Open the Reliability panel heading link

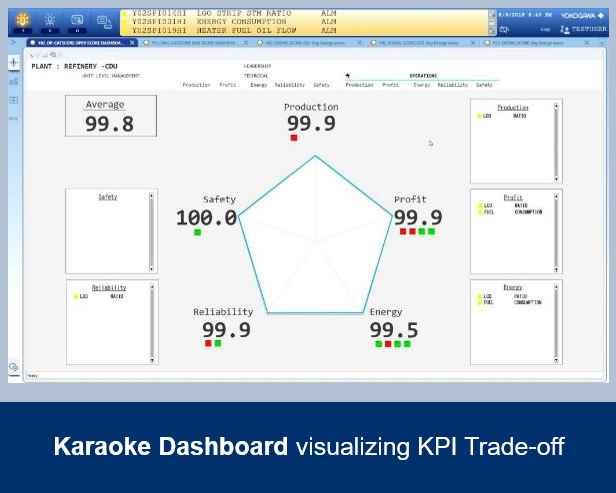tap(109, 288)
